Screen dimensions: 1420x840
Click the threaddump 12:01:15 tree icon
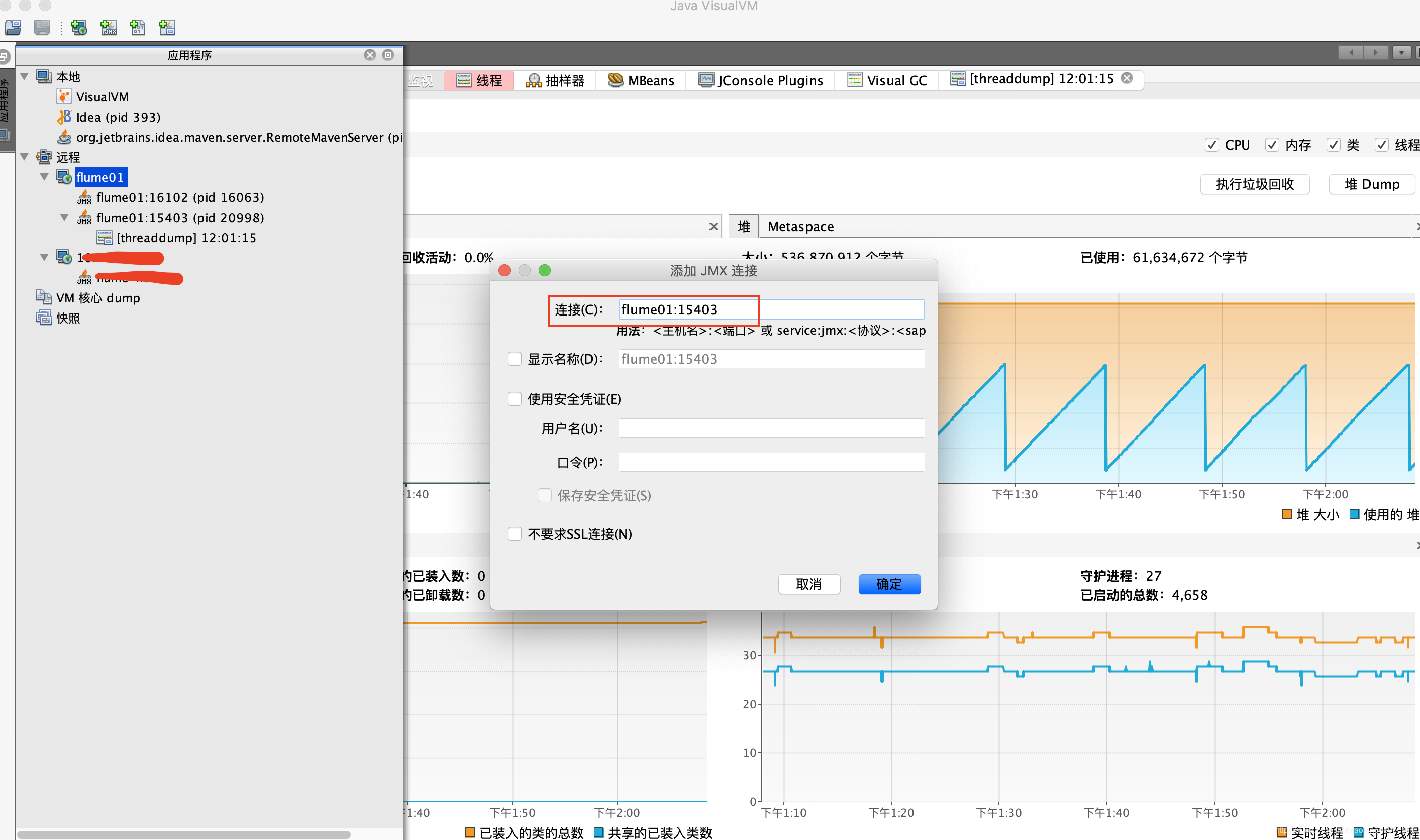pos(104,237)
